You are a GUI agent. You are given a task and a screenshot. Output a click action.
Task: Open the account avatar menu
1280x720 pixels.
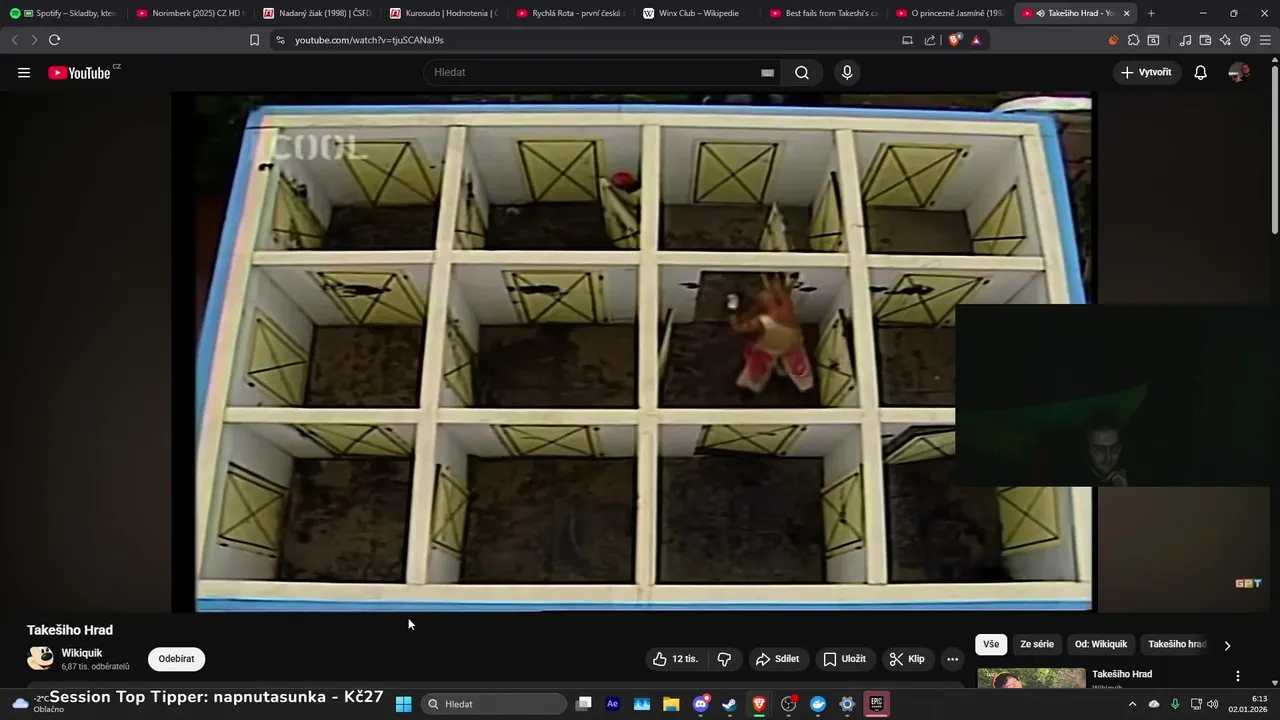(x=1239, y=72)
